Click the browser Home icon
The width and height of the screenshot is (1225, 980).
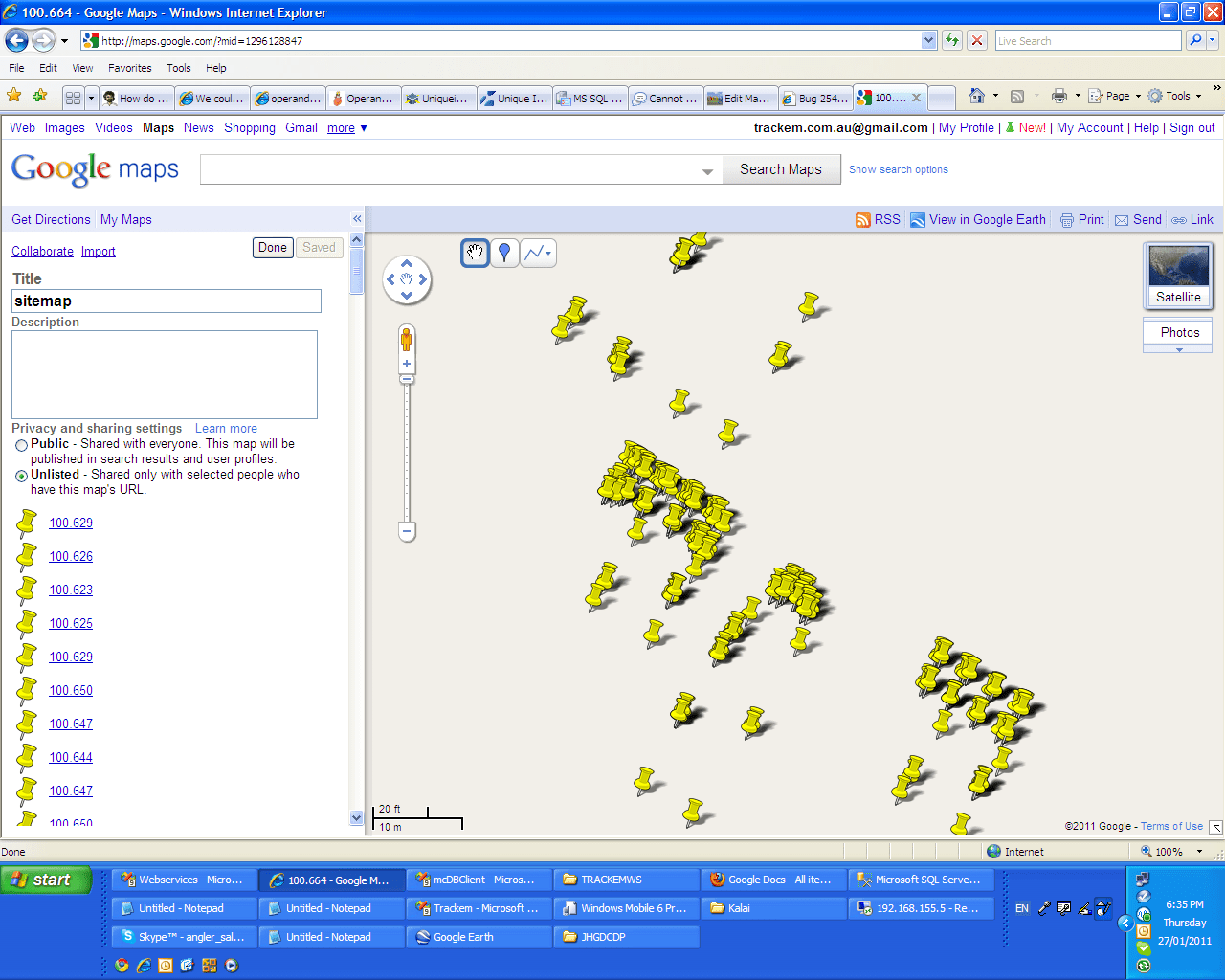tap(976, 96)
